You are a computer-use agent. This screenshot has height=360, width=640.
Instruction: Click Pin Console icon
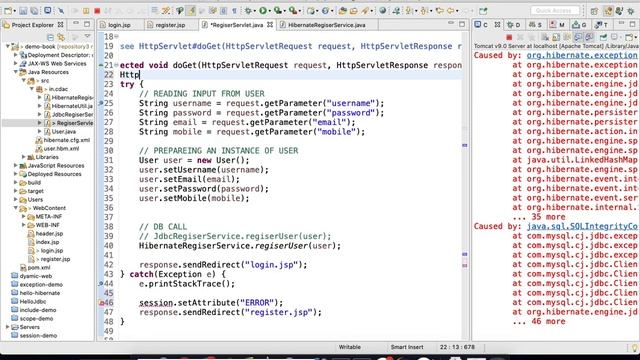[603, 37]
